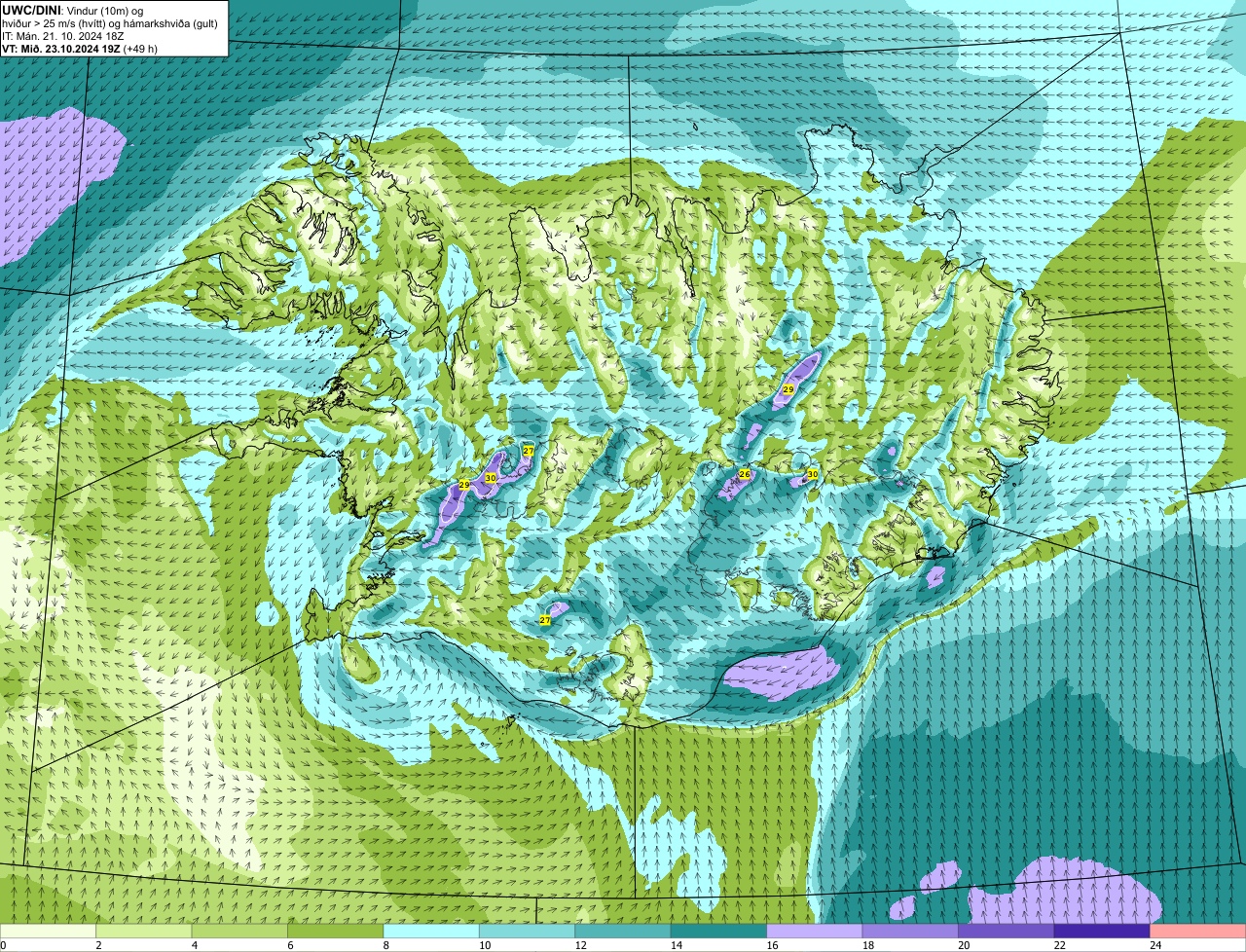Click the 12–14 m/s medium teal legend swatch
This screenshot has height=952, width=1246.
pyautogui.click(x=624, y=931)
